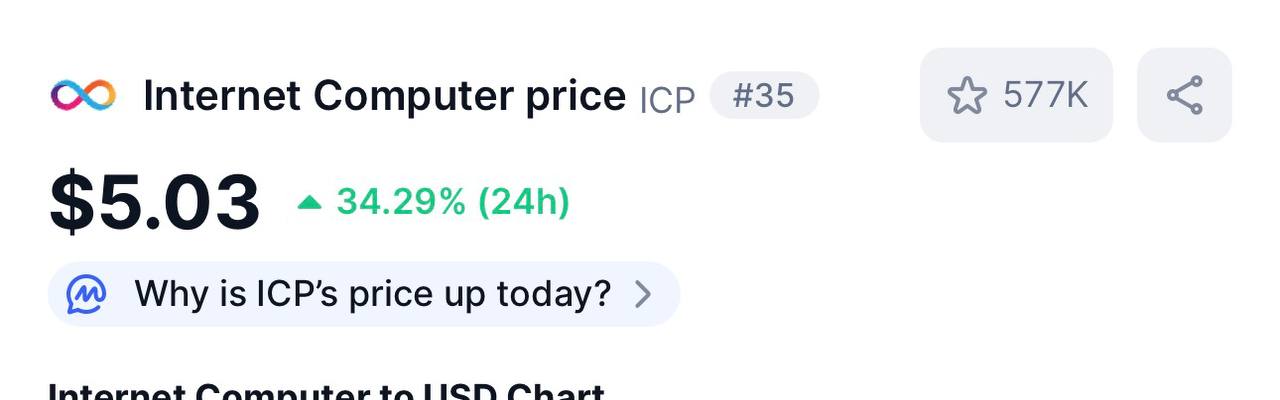
Task: Tap the share icon
Action: [x=1184, y=96]
